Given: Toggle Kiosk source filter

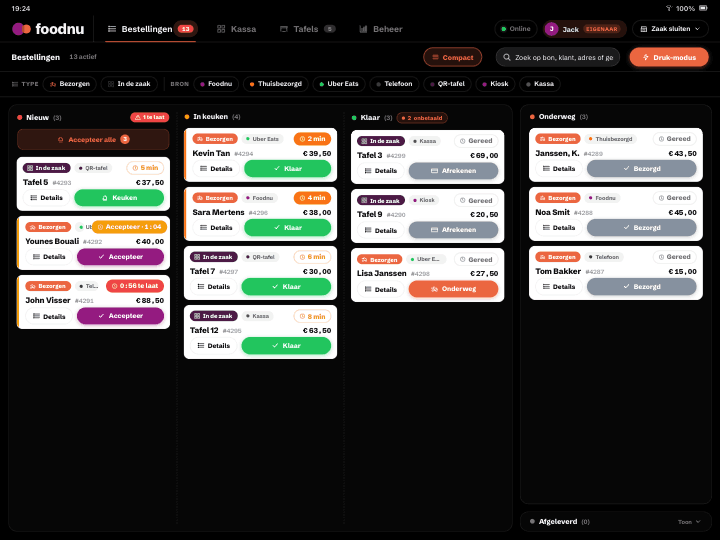Looking at the screenshot, I should tap(495, 84).
